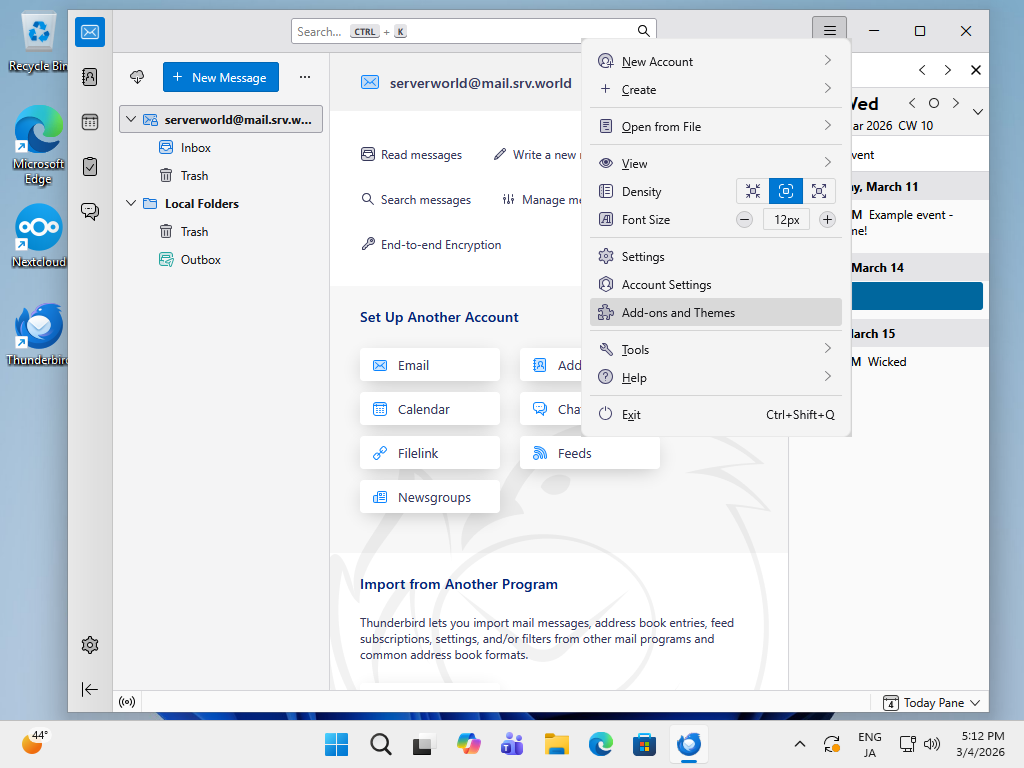Screen dimensions: 1024x768
Task: Select compact density
Action: click(x=753, y=191)
